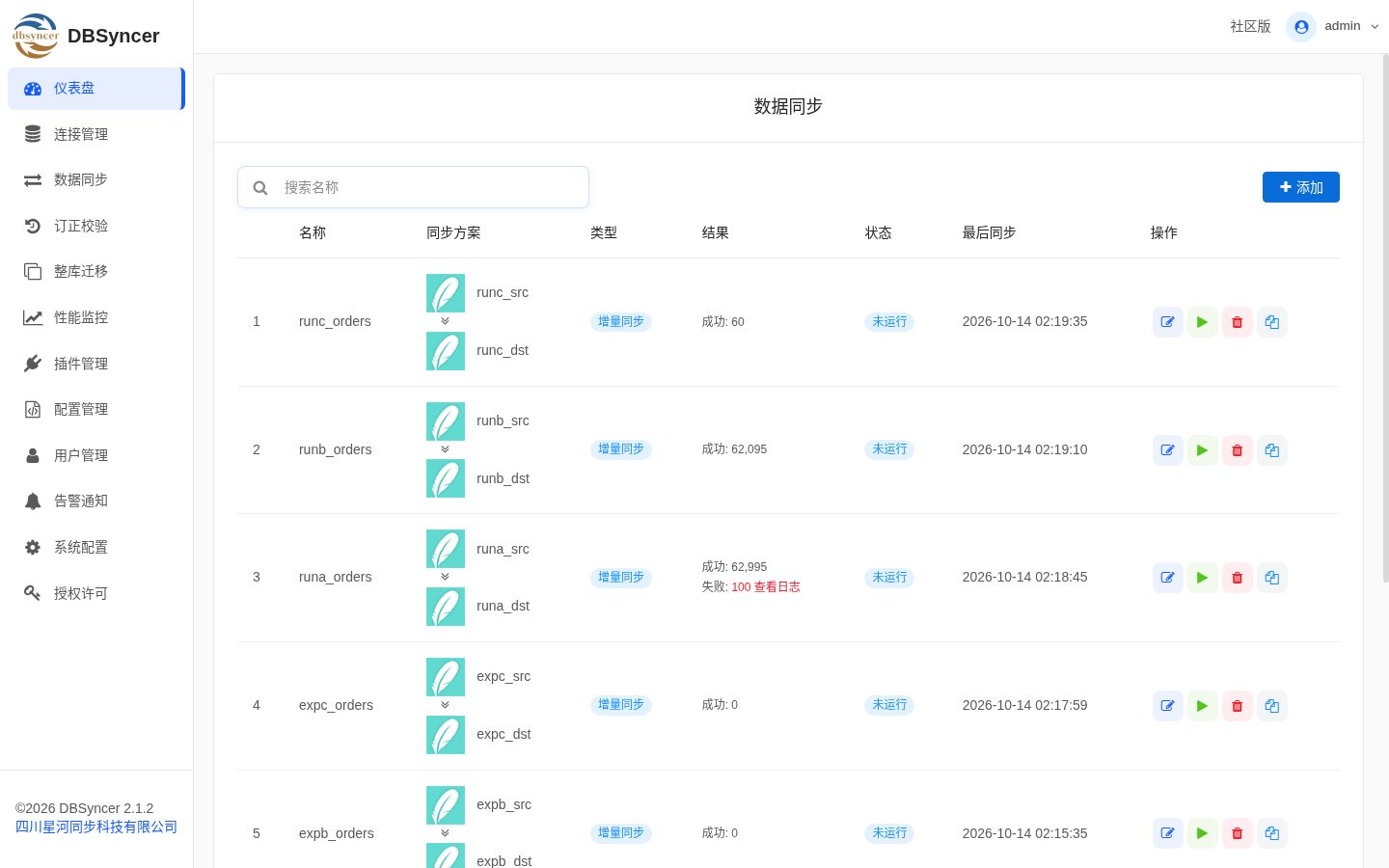Open 连接管理 in the sidebar

click(x=95, y=134)
